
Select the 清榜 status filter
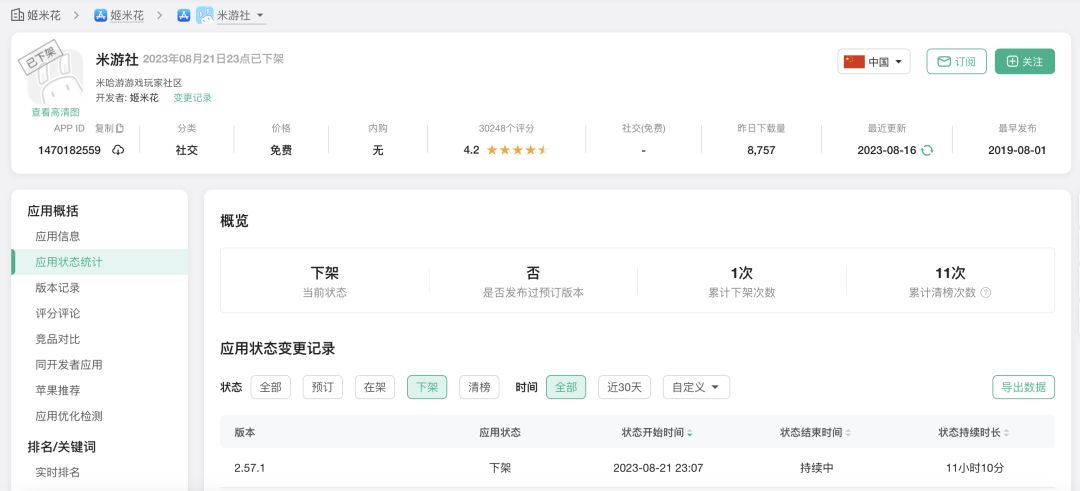[x=479, y=387]
